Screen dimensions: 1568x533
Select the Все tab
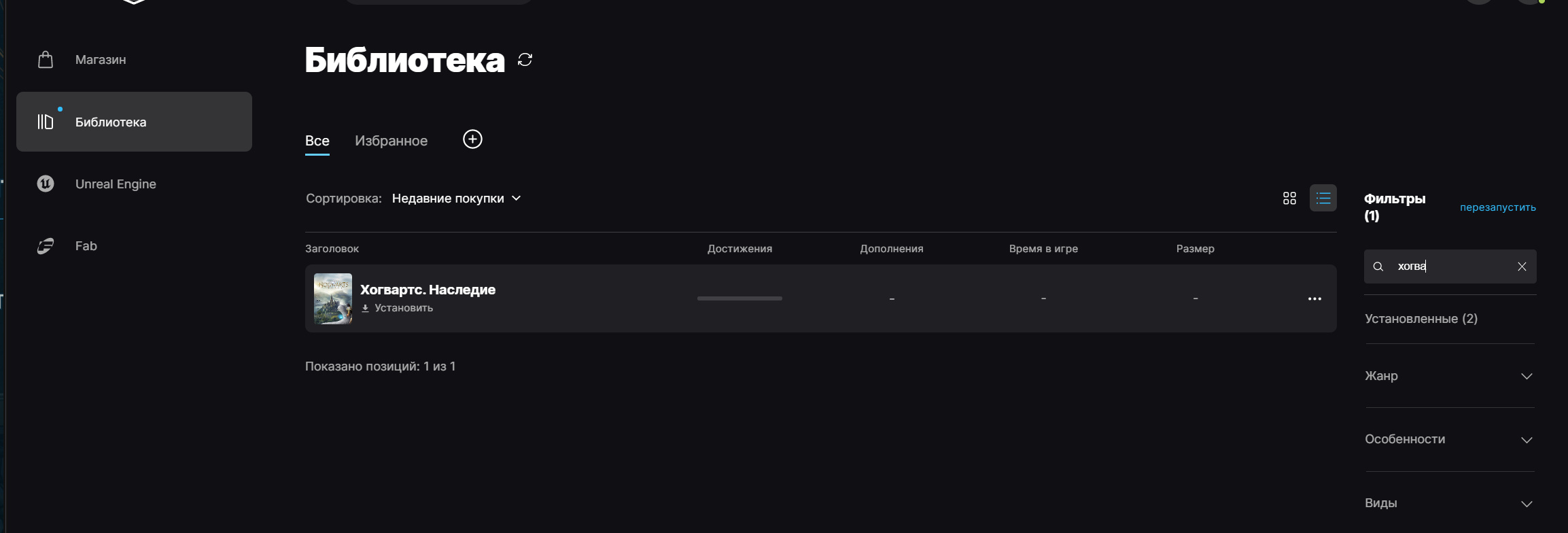(317, 141)
